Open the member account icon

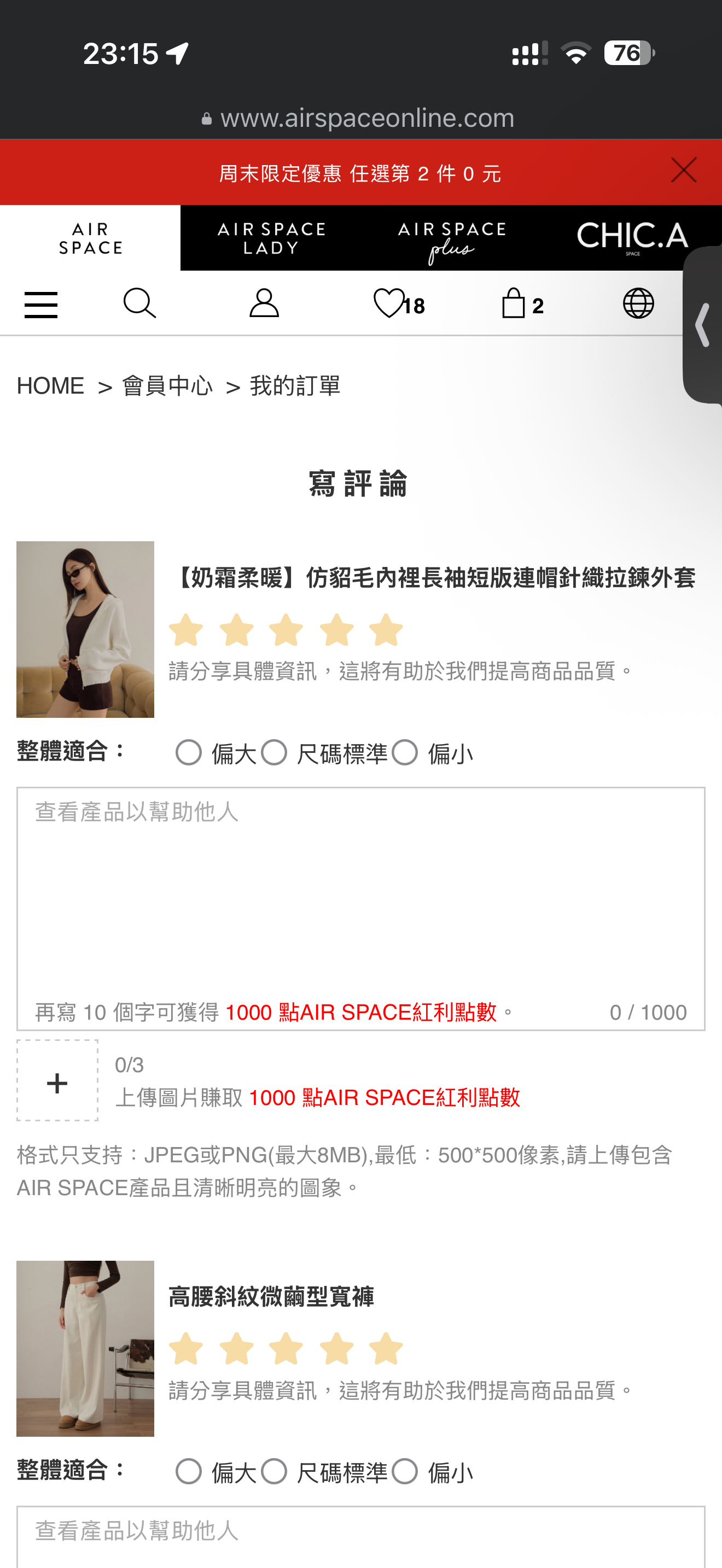click(264, 303)
